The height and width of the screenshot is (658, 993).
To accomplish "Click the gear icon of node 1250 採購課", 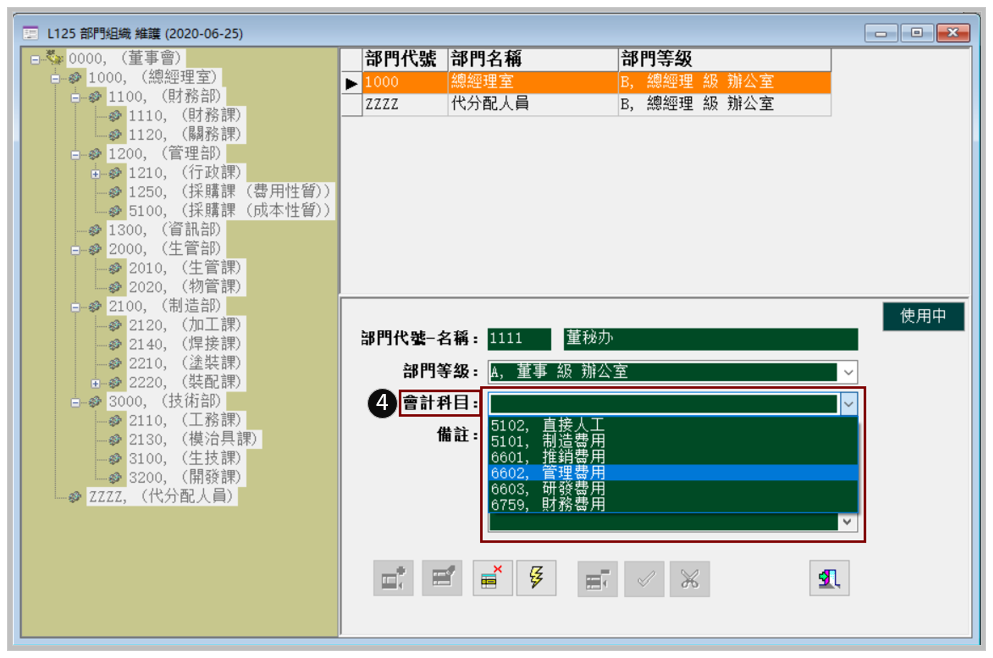I will tap(115, 192).
